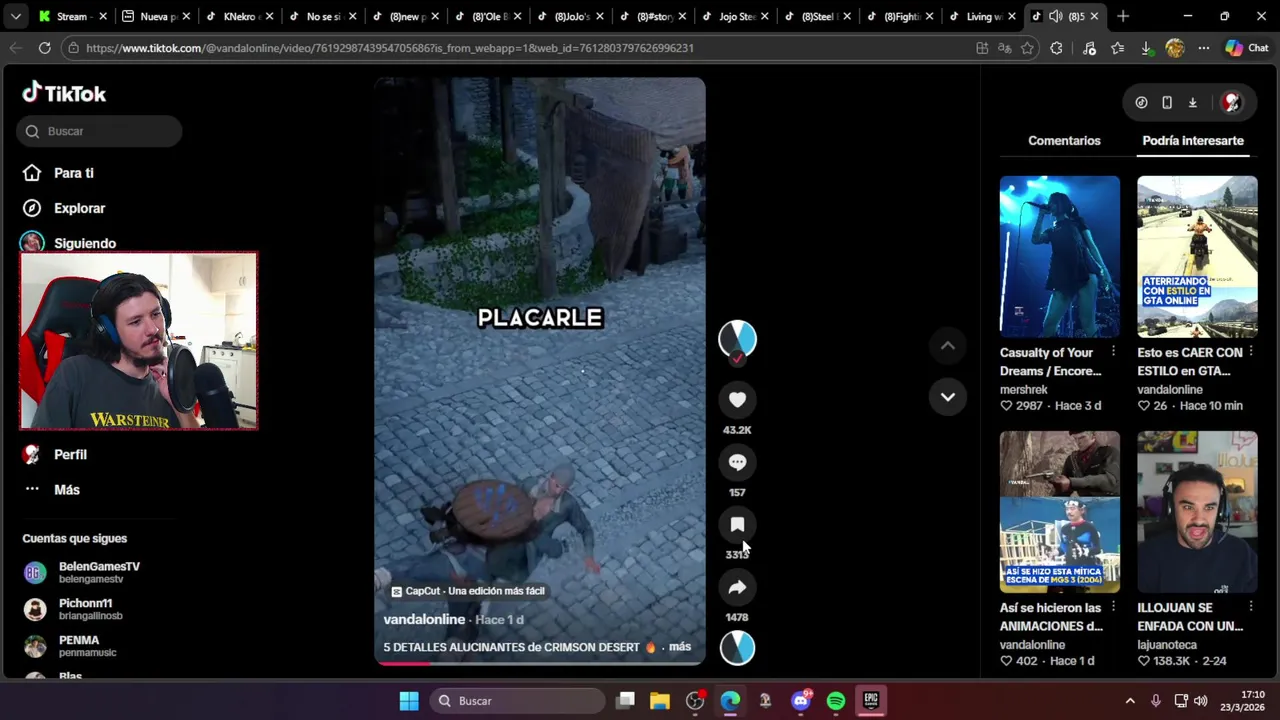Open 'ILLOJUAN SE ENFADA' video thumbnail

click(x=1197, y=512)
